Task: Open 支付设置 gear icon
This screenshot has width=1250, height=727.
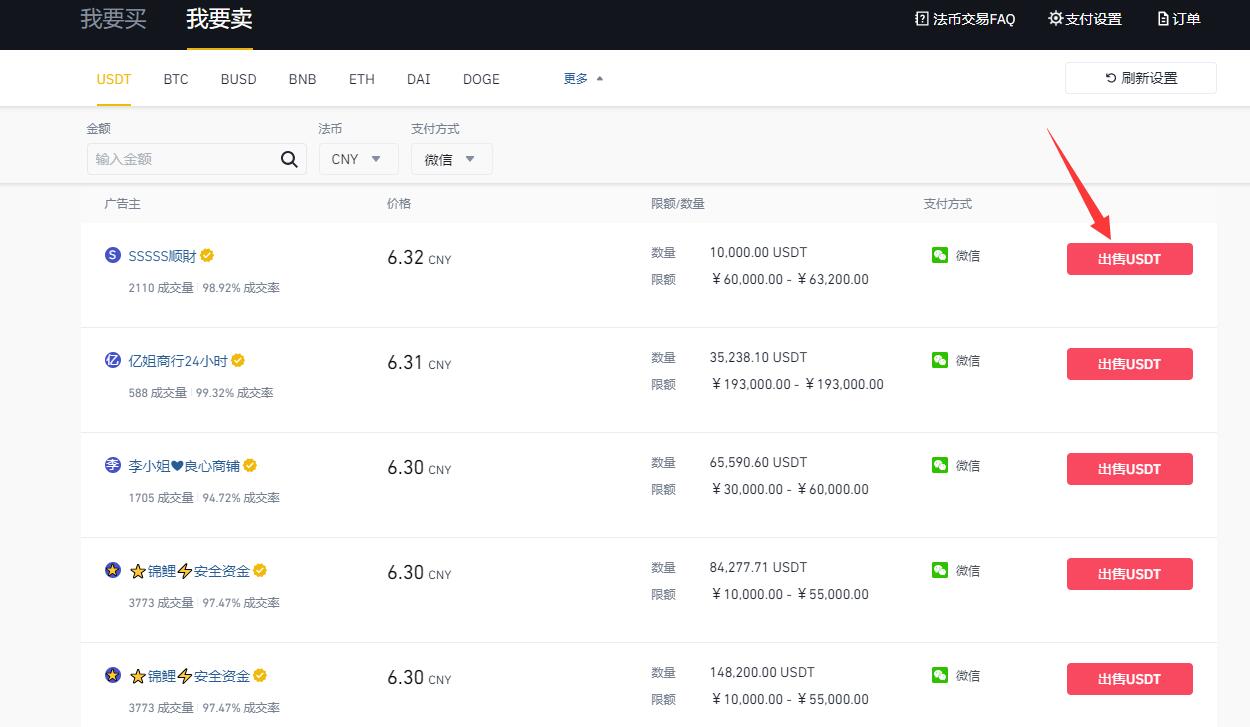Action: coord(1055,19)
